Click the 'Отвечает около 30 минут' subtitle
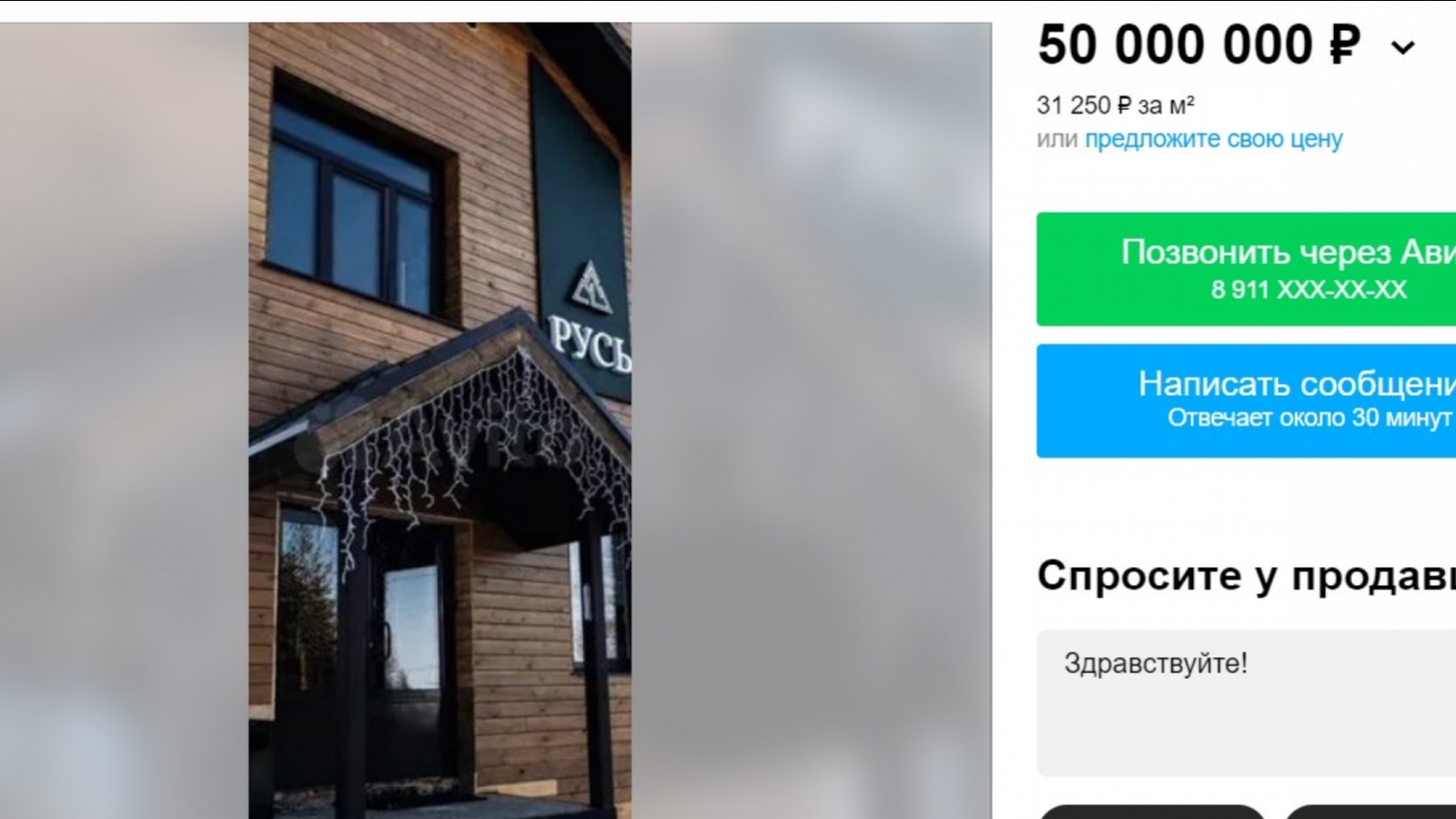The image size is (1456, 819). click(1309, 418)
